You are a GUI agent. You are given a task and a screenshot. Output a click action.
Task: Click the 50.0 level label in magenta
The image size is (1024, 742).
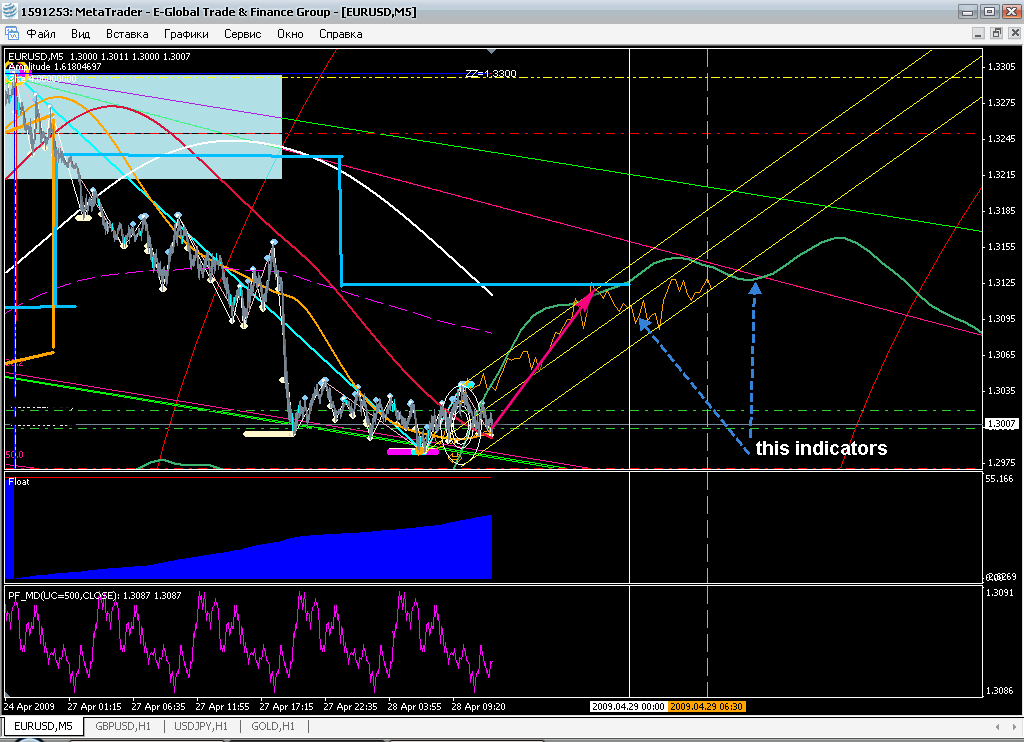[x=14, y=455]
